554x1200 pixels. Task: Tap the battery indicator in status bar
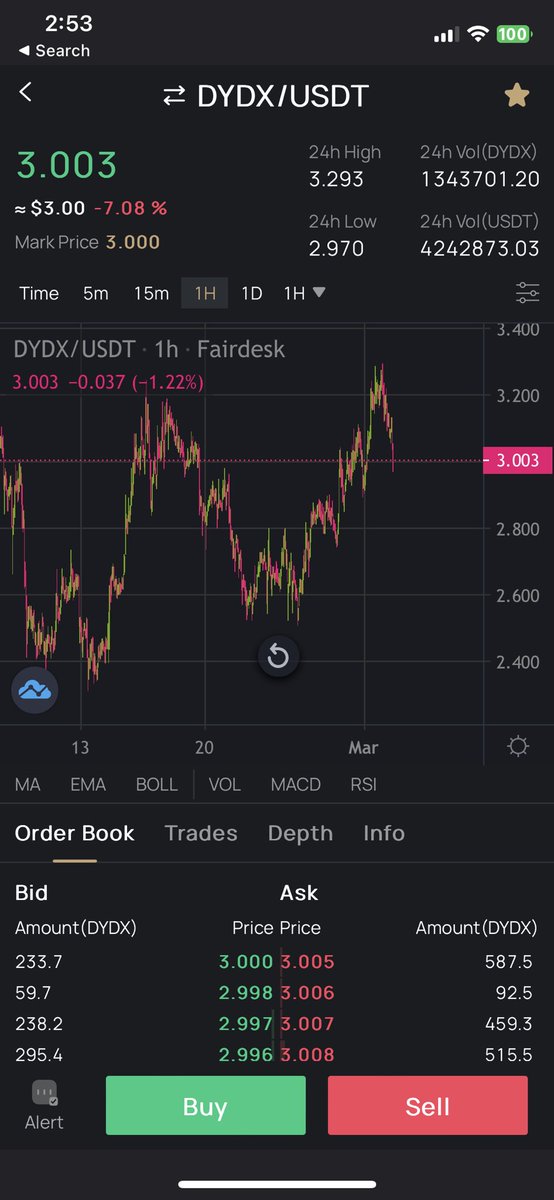513,34
